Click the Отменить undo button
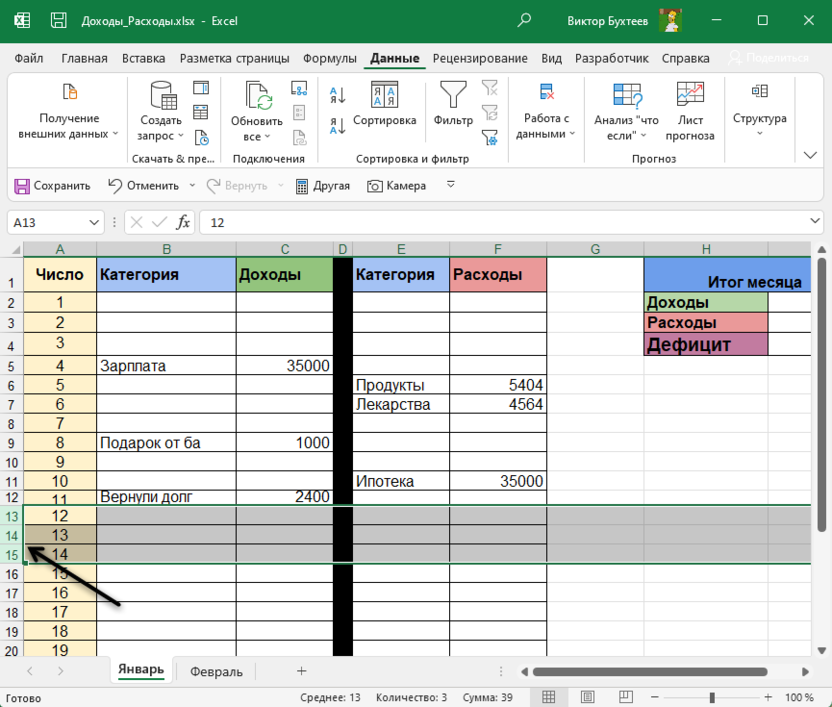The image size is (832, 707). (x=143, y=185)
